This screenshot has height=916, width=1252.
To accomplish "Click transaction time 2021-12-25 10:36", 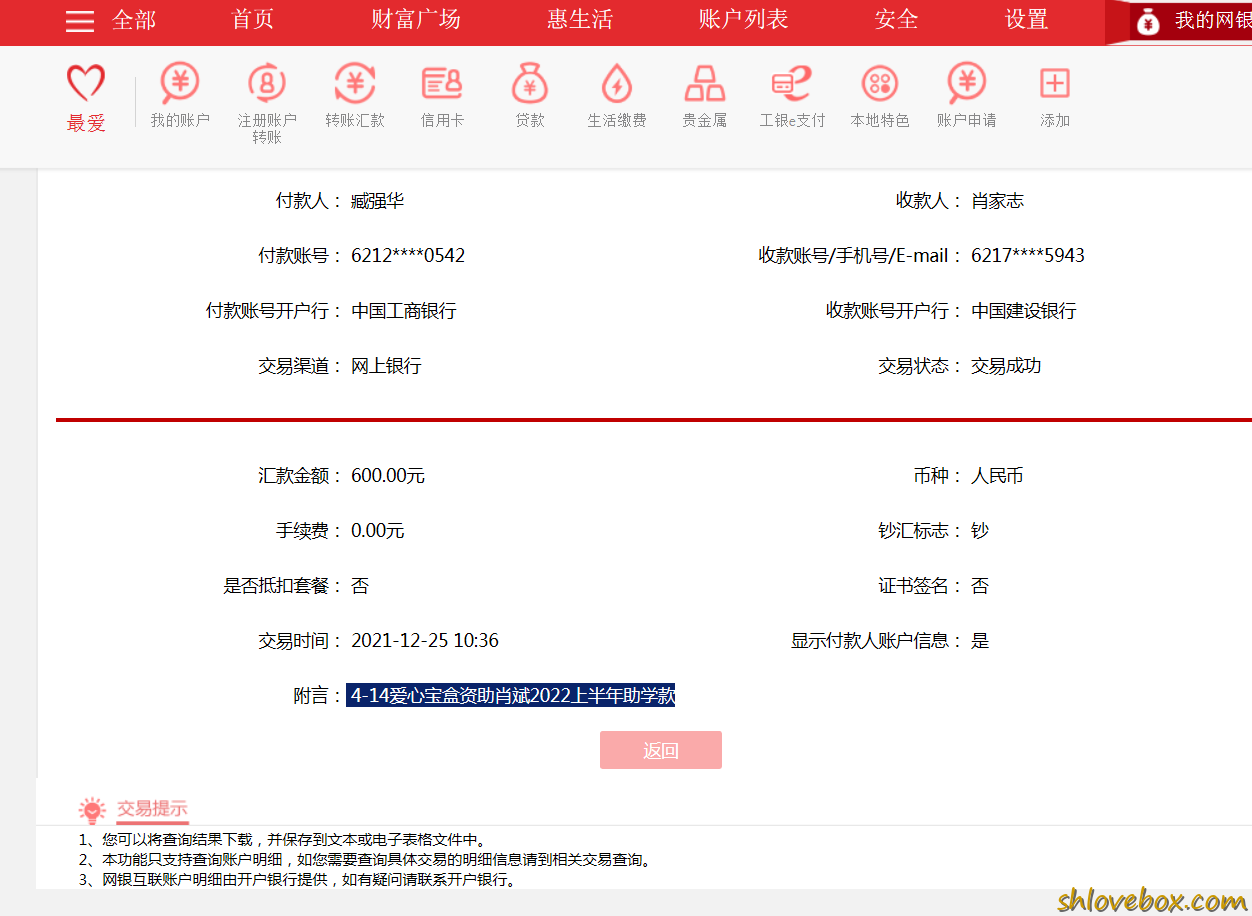I will point(425,641).
